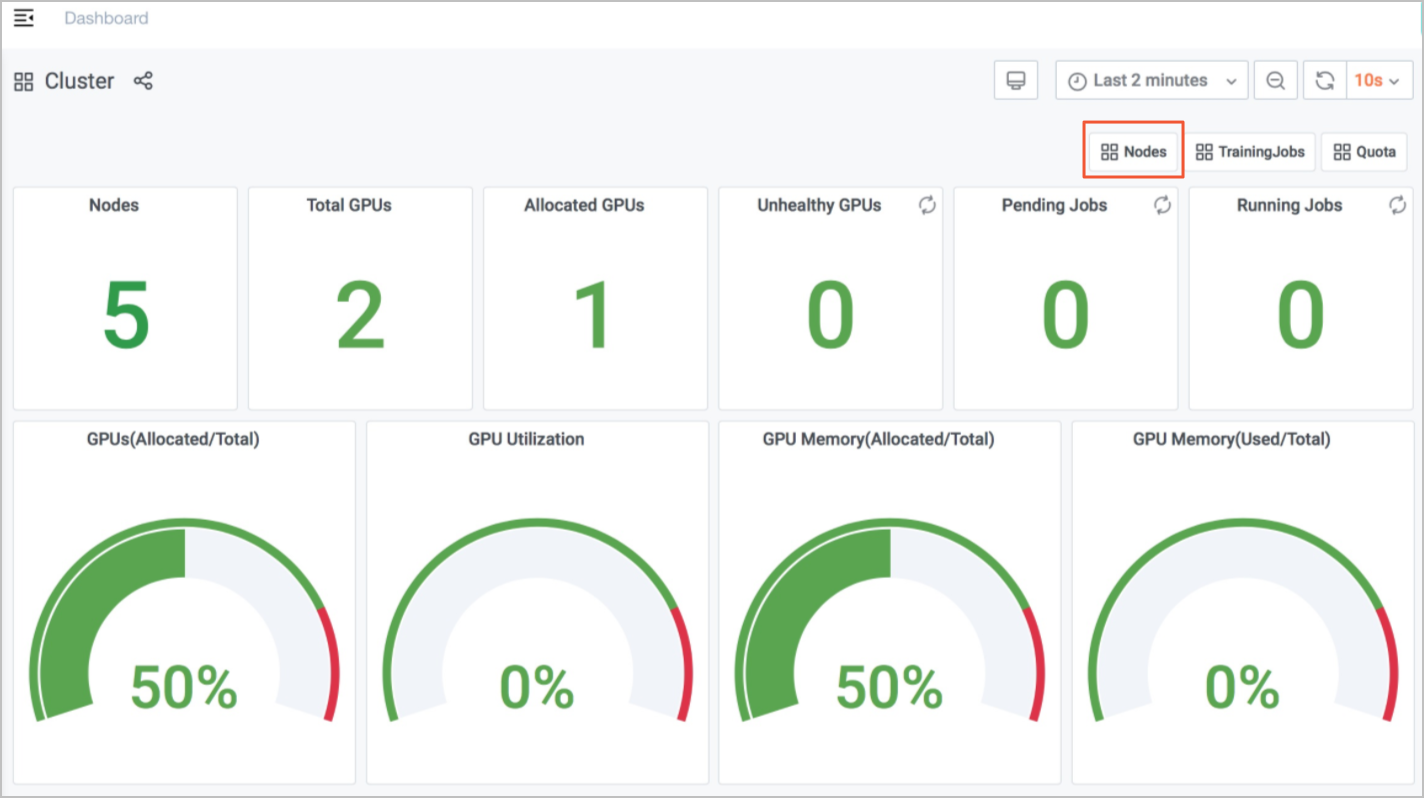Click the GPU Utilization panel title

(526, 439)
